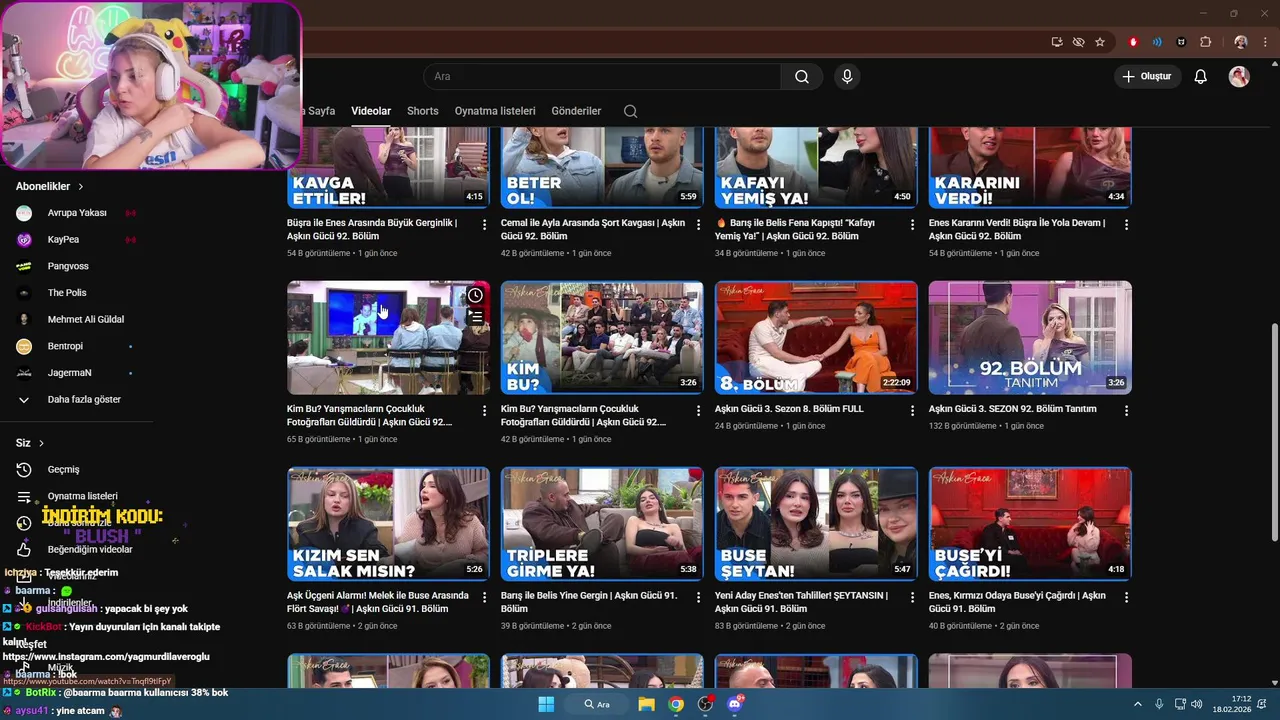Open more options for Enes, Kırmızı Odaya video
The width and height of the screenshot is (1280, 720).
pos(1126,597)
